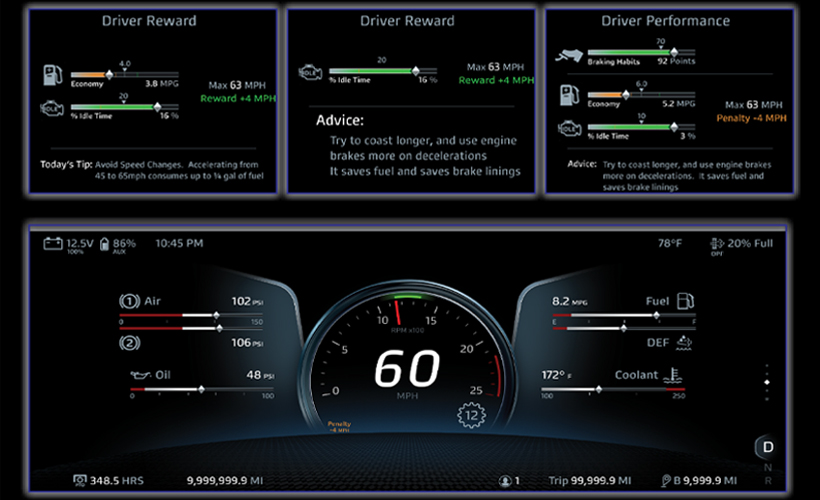Screen dimensions: 820x500
Task: Click the Economy slider in Driver Performance panel
Action: [x=642, y=95]
